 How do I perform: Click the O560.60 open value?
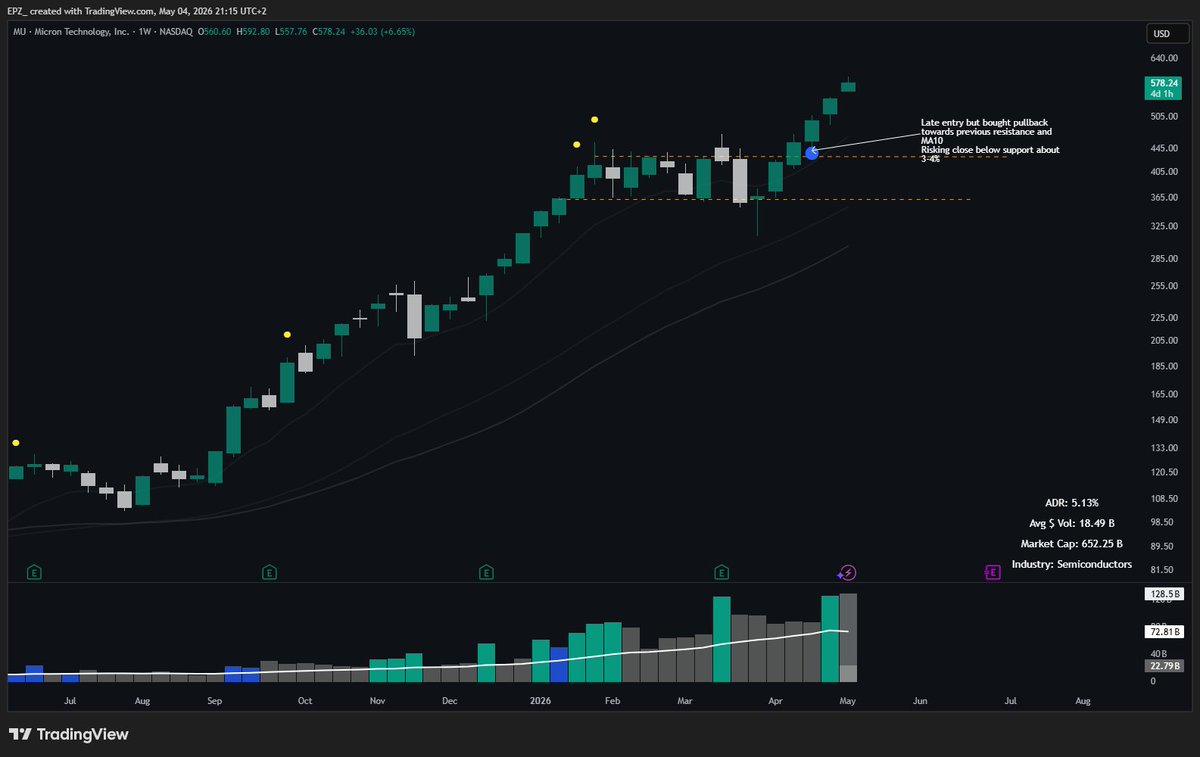click(216, 32)
